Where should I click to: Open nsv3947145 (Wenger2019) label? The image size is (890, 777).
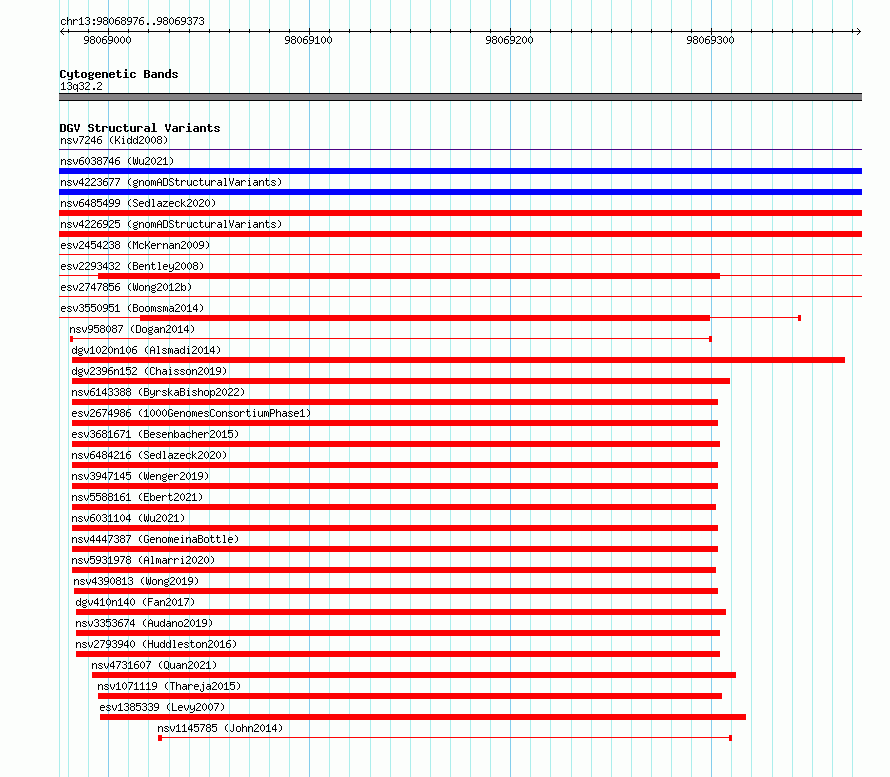click(x=140, y=476)
